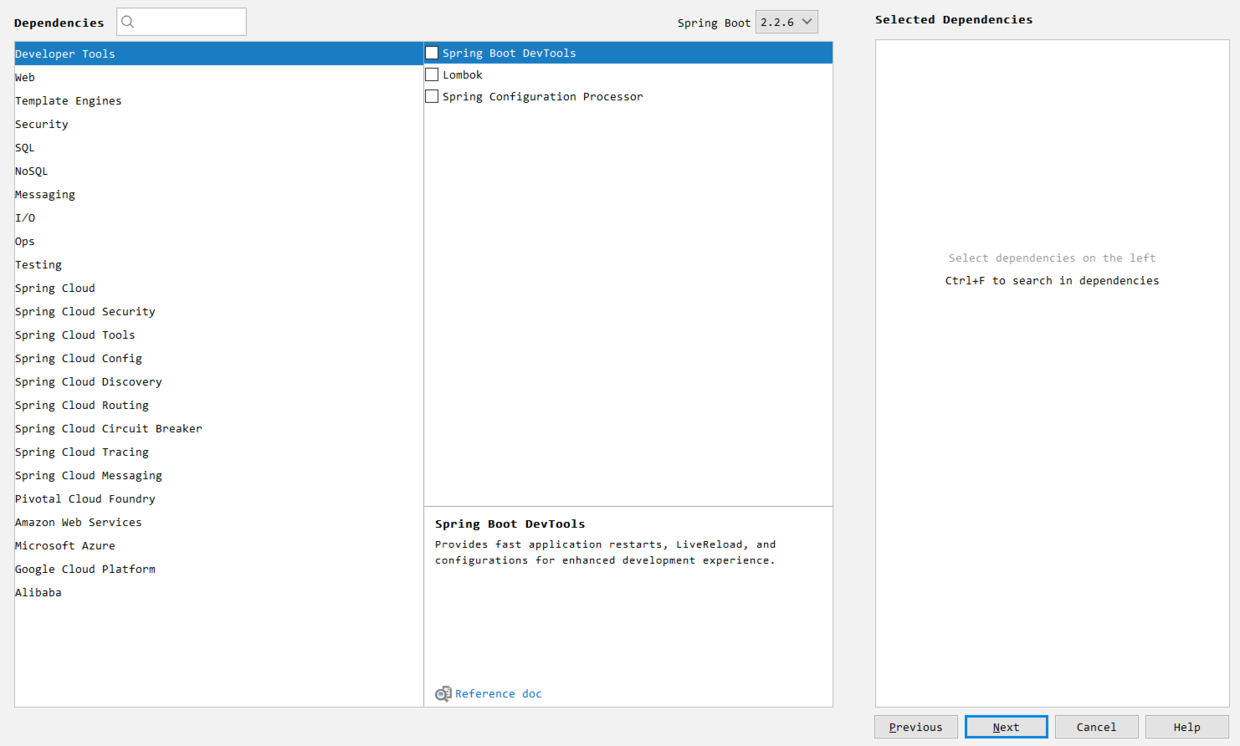
Task: Choose Amazon Web Services category
Action: [x=219, y=522]
